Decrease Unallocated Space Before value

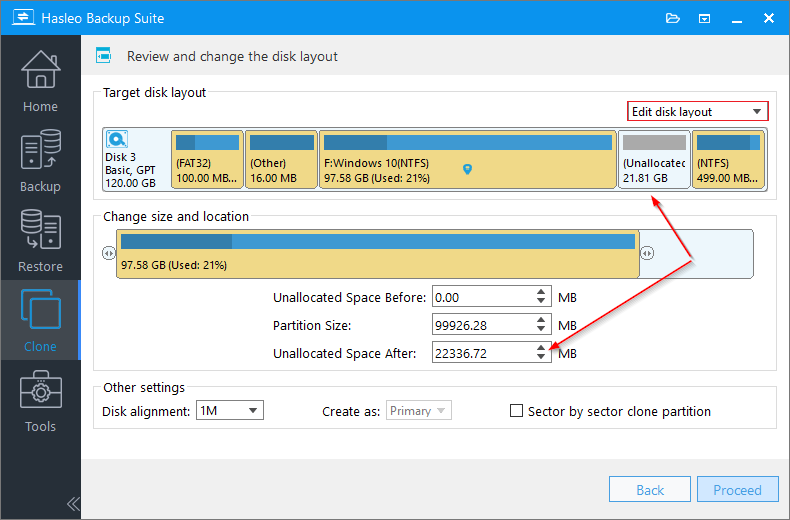[x=541, y=301]
